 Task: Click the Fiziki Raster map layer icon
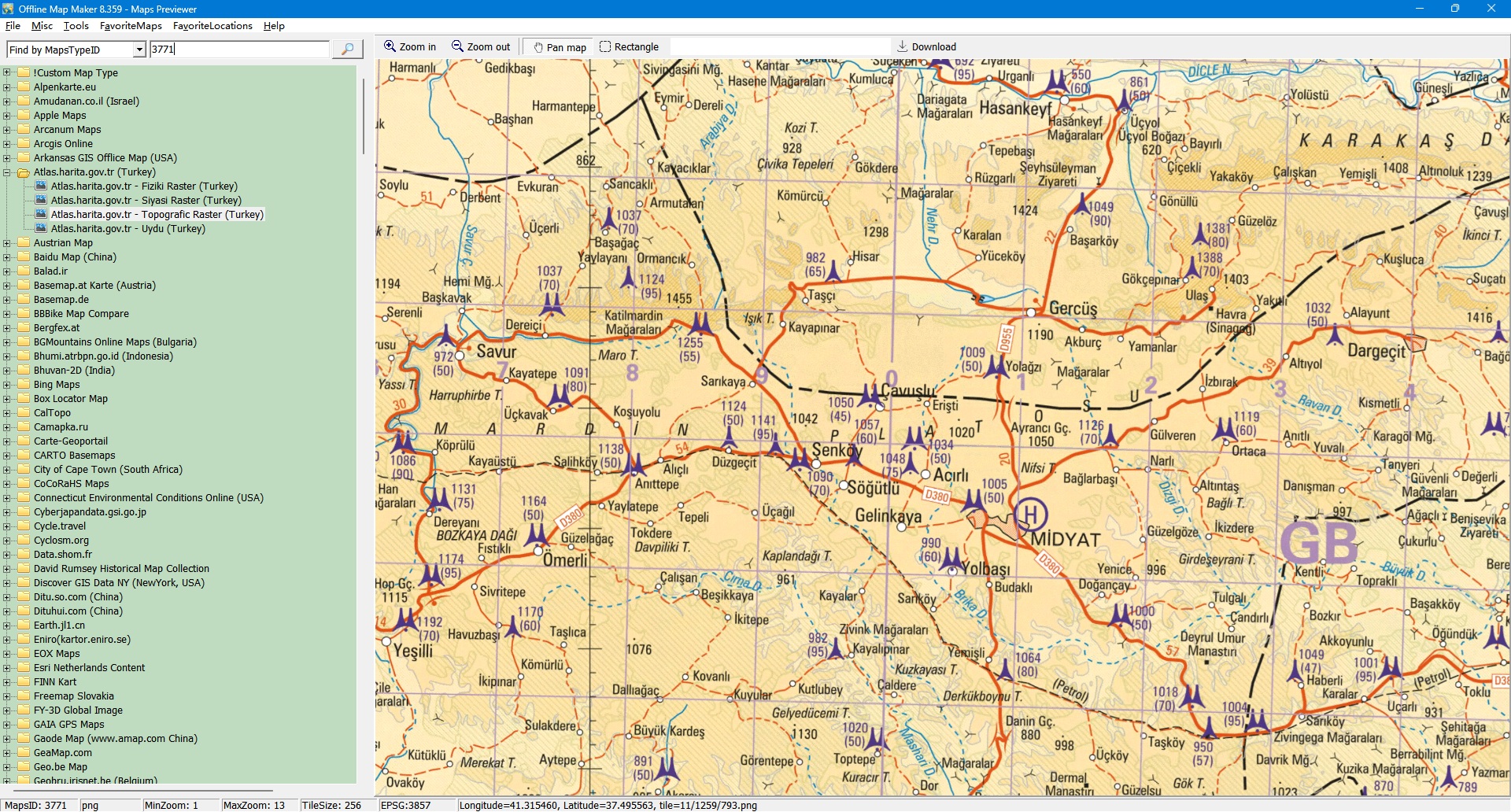pyautogui.click(x=41, y=186)
